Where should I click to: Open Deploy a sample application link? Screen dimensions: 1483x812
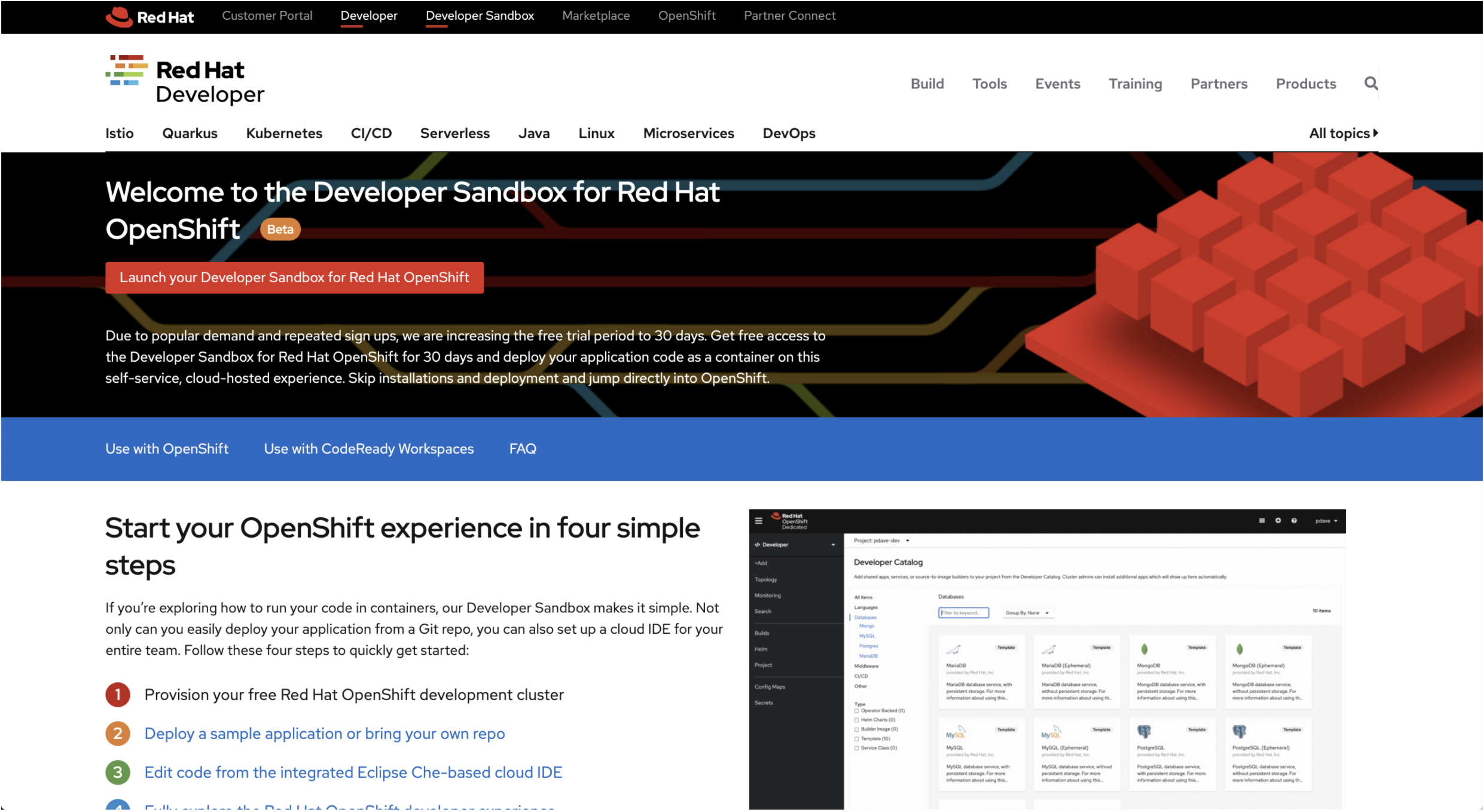(325, 734)
